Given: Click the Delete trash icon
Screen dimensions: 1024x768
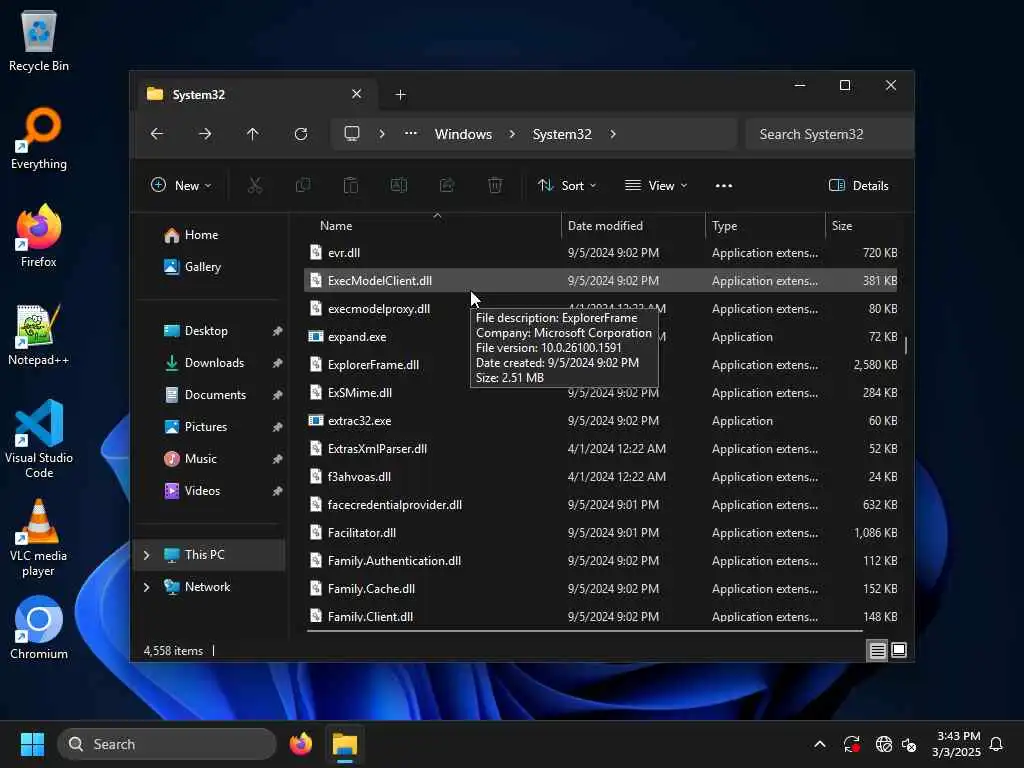Looking at the screenshot, I should [x=495, y=185].
